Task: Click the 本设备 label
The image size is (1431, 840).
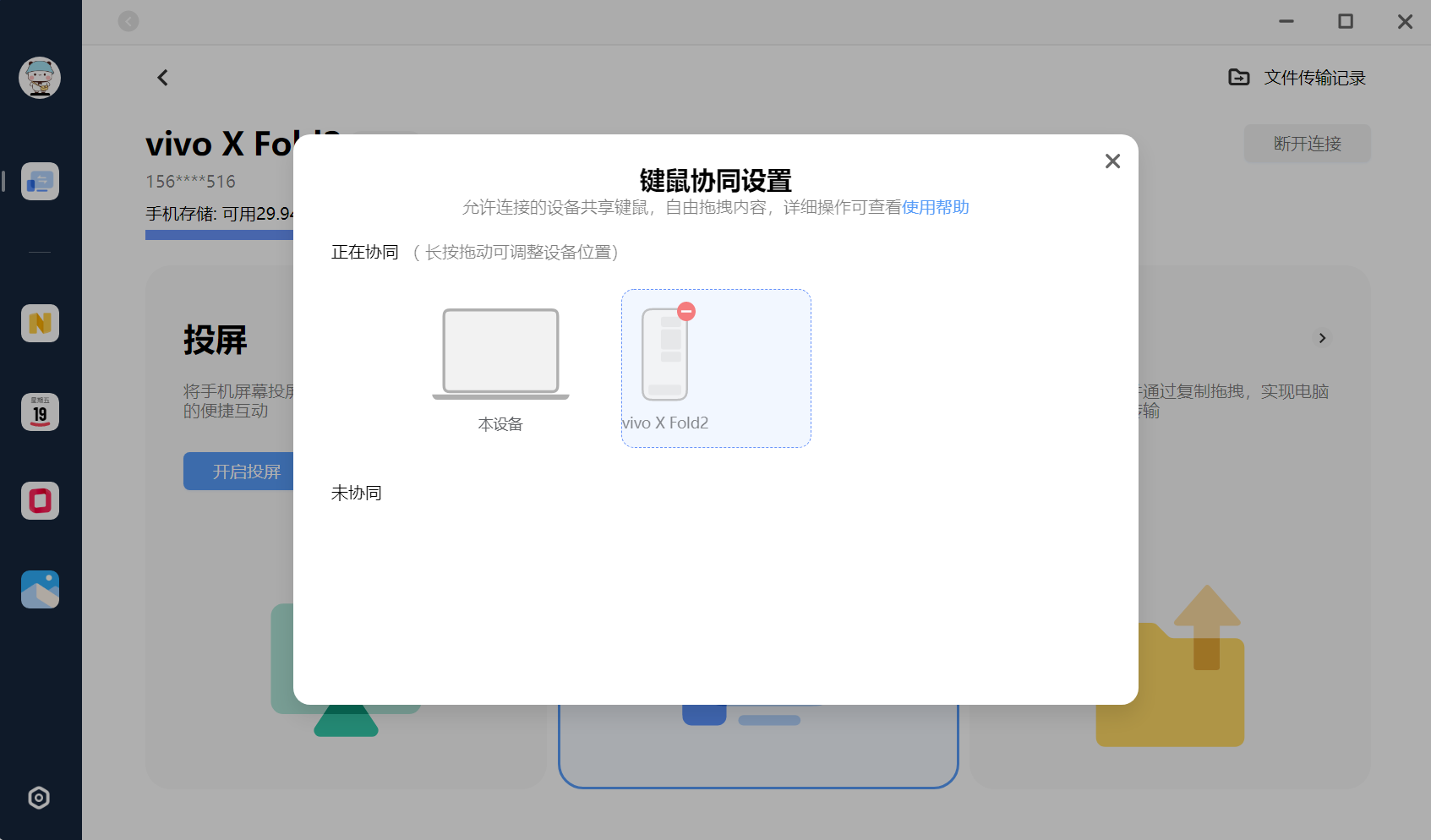Action: tap(500, 424)
